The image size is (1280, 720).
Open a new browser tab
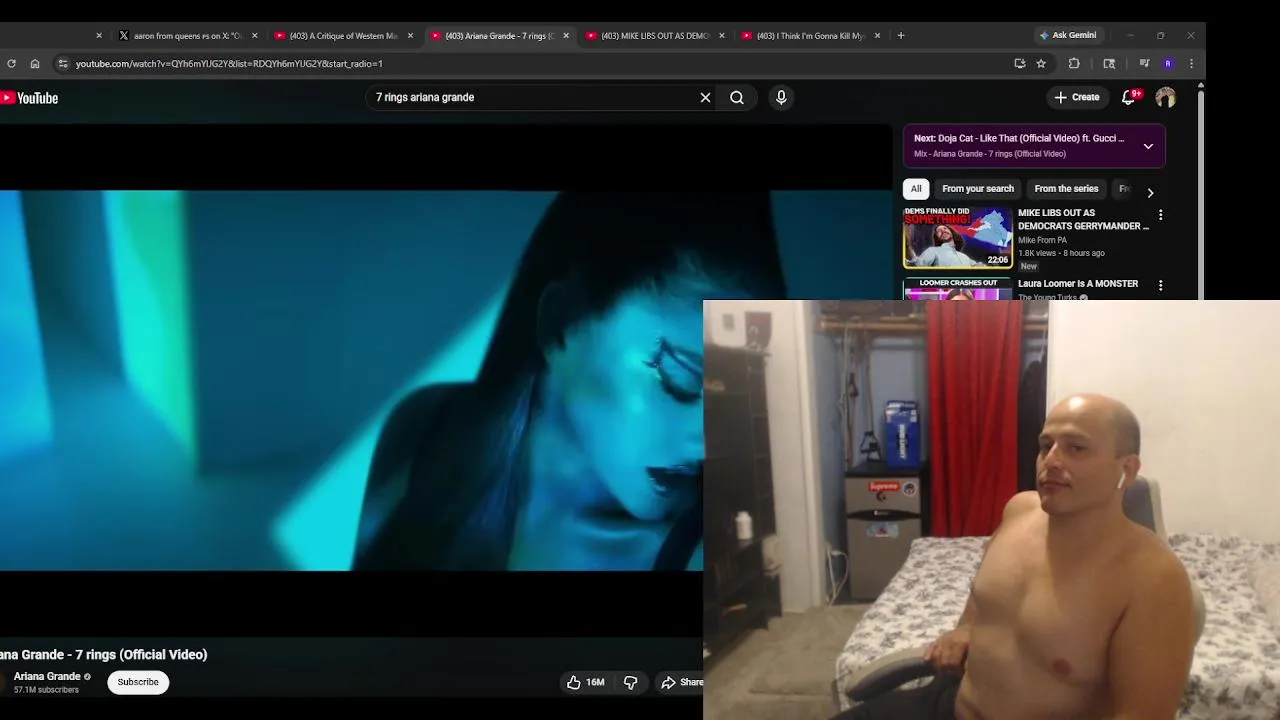[x=901, y=35]
